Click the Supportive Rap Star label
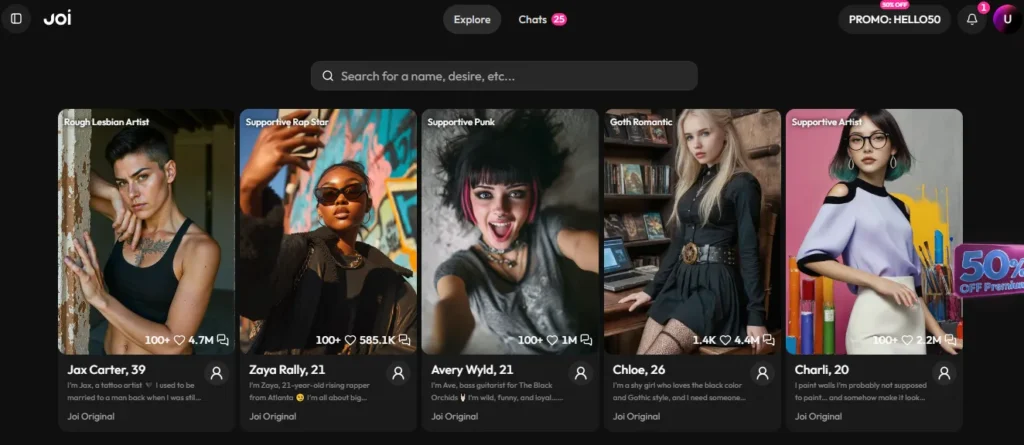This screenshot has height=445, width=1024. (287, 122)
